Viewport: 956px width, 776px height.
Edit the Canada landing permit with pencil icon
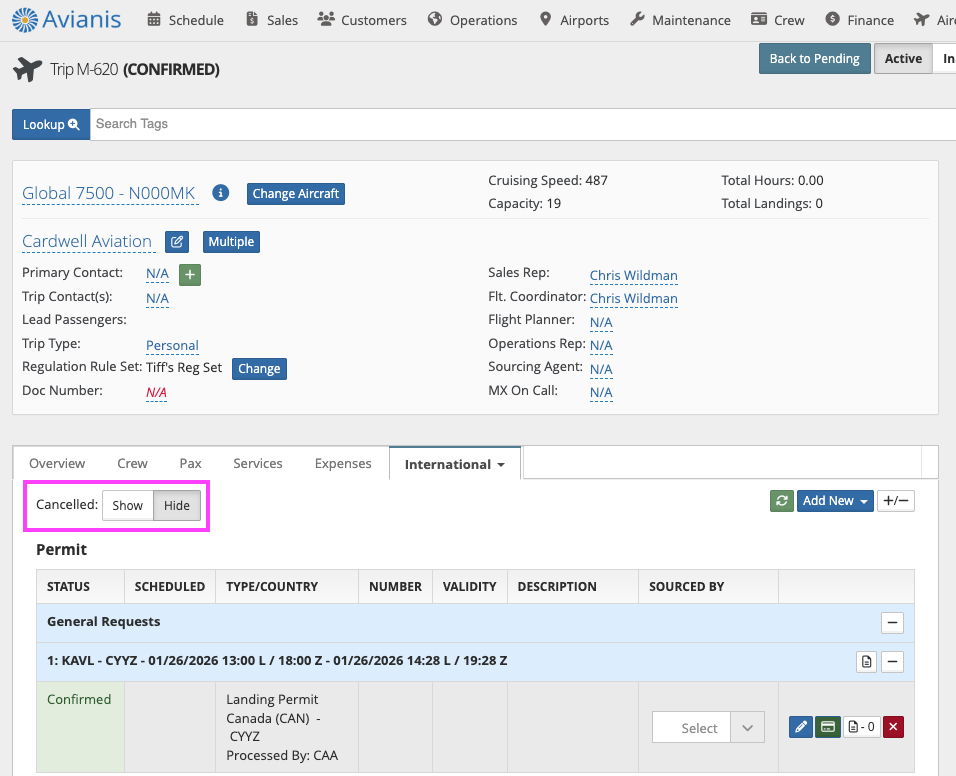pyautogui.click(x=800, y=727)
